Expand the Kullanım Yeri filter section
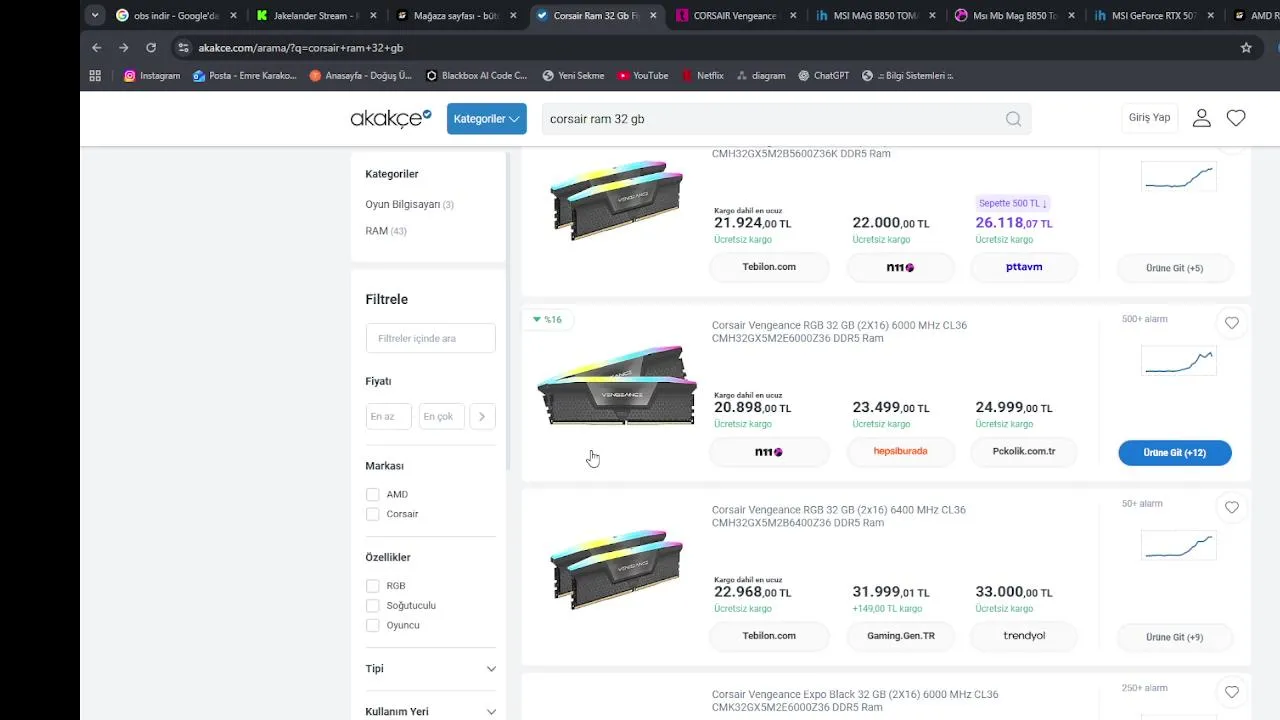Viewport: 1280px width, 720px height. 430,711
